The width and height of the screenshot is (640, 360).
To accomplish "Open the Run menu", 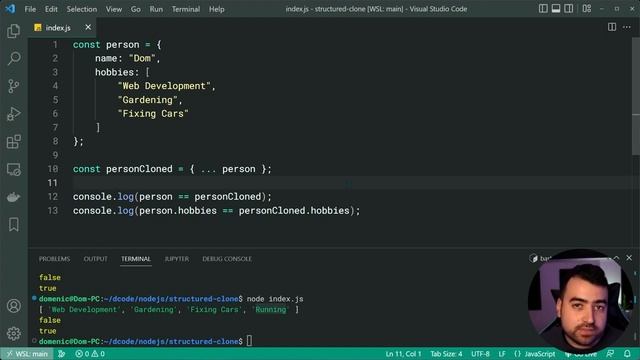I will tap(156, 9).
